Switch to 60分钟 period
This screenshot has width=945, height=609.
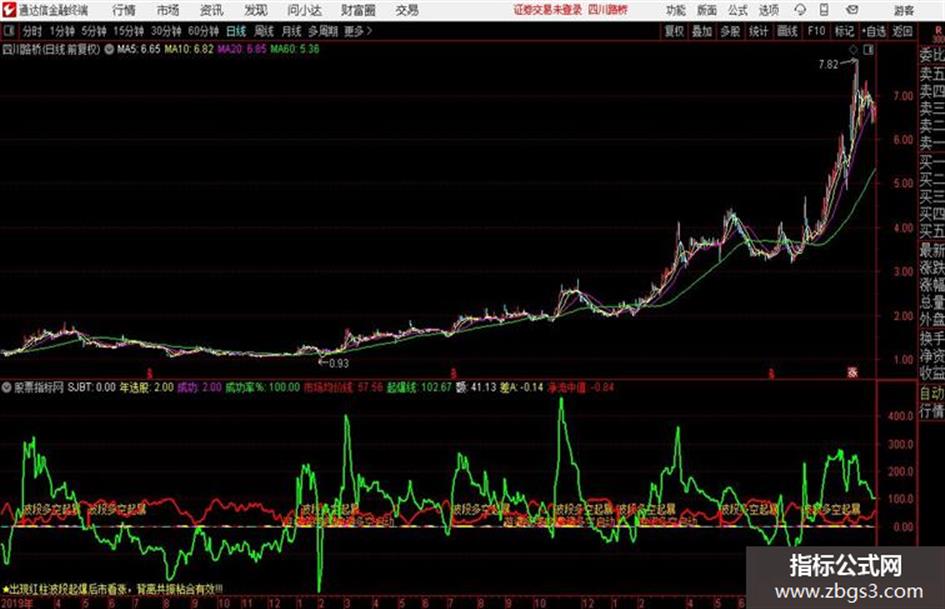point(203,31)
